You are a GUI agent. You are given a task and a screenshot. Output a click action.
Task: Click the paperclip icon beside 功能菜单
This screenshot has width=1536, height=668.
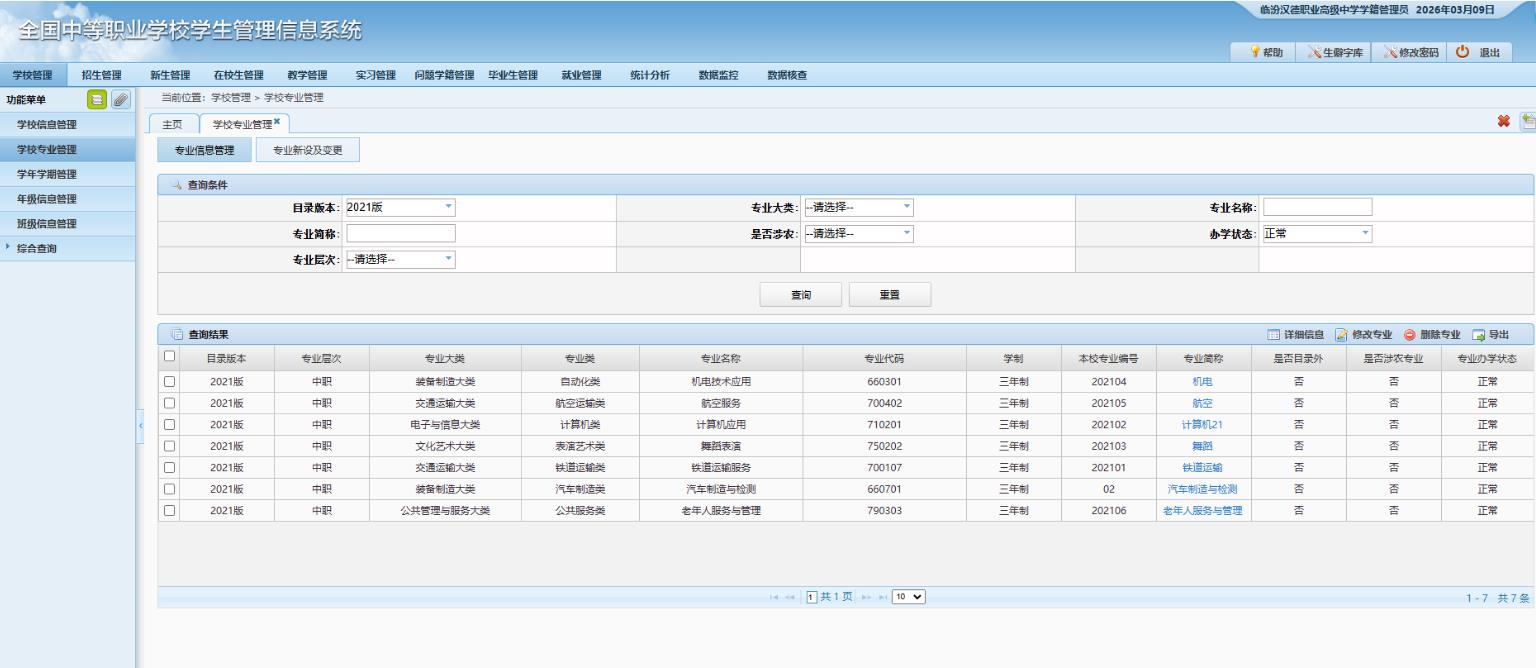pos(120,99)
